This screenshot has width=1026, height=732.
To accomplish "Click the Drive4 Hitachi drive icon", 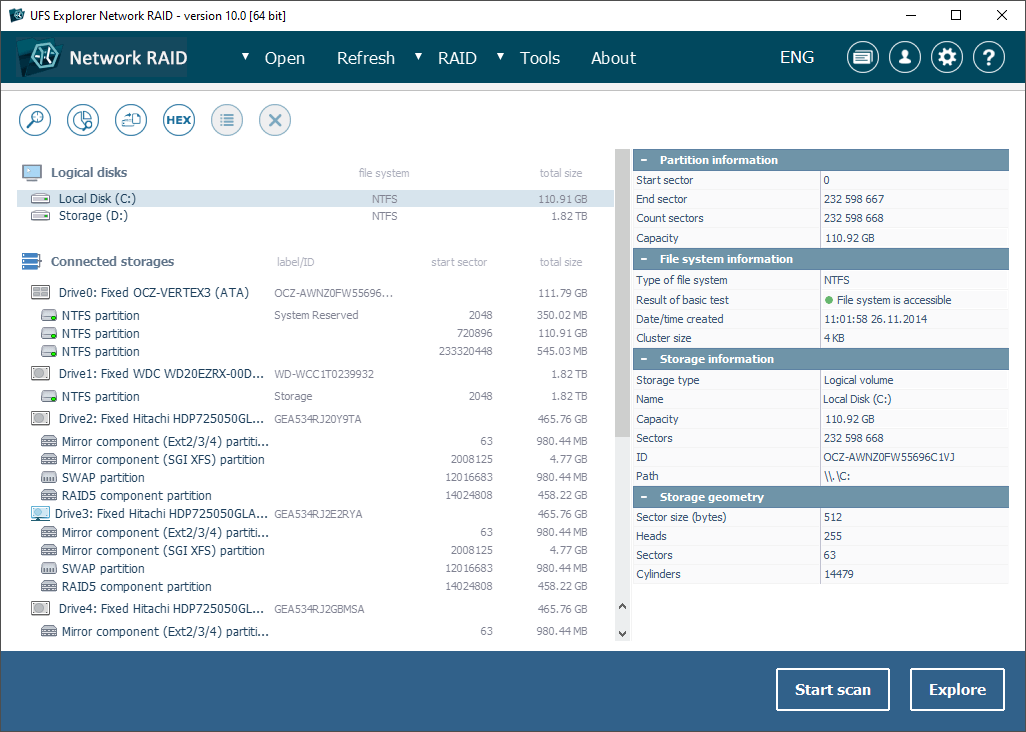I will pos(41,608).
